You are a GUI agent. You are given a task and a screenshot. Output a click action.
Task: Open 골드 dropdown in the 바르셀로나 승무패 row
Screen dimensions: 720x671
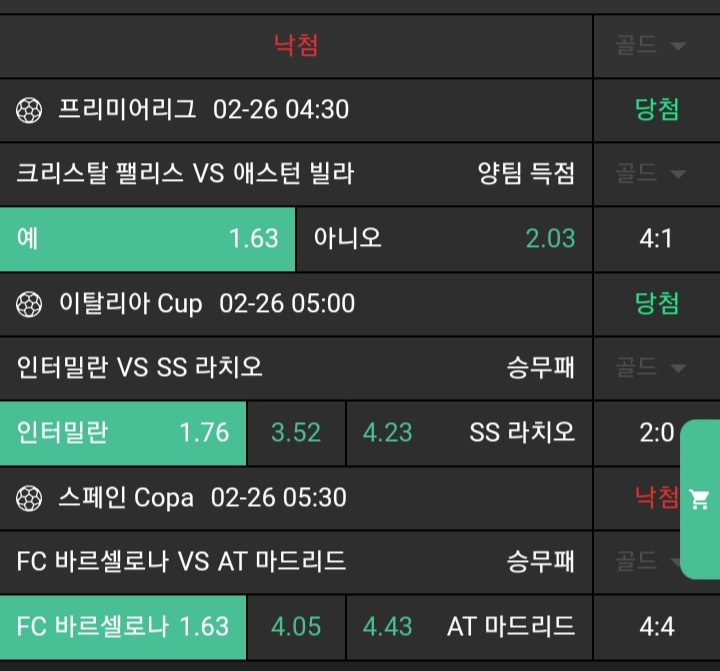[x=650, y=561]
